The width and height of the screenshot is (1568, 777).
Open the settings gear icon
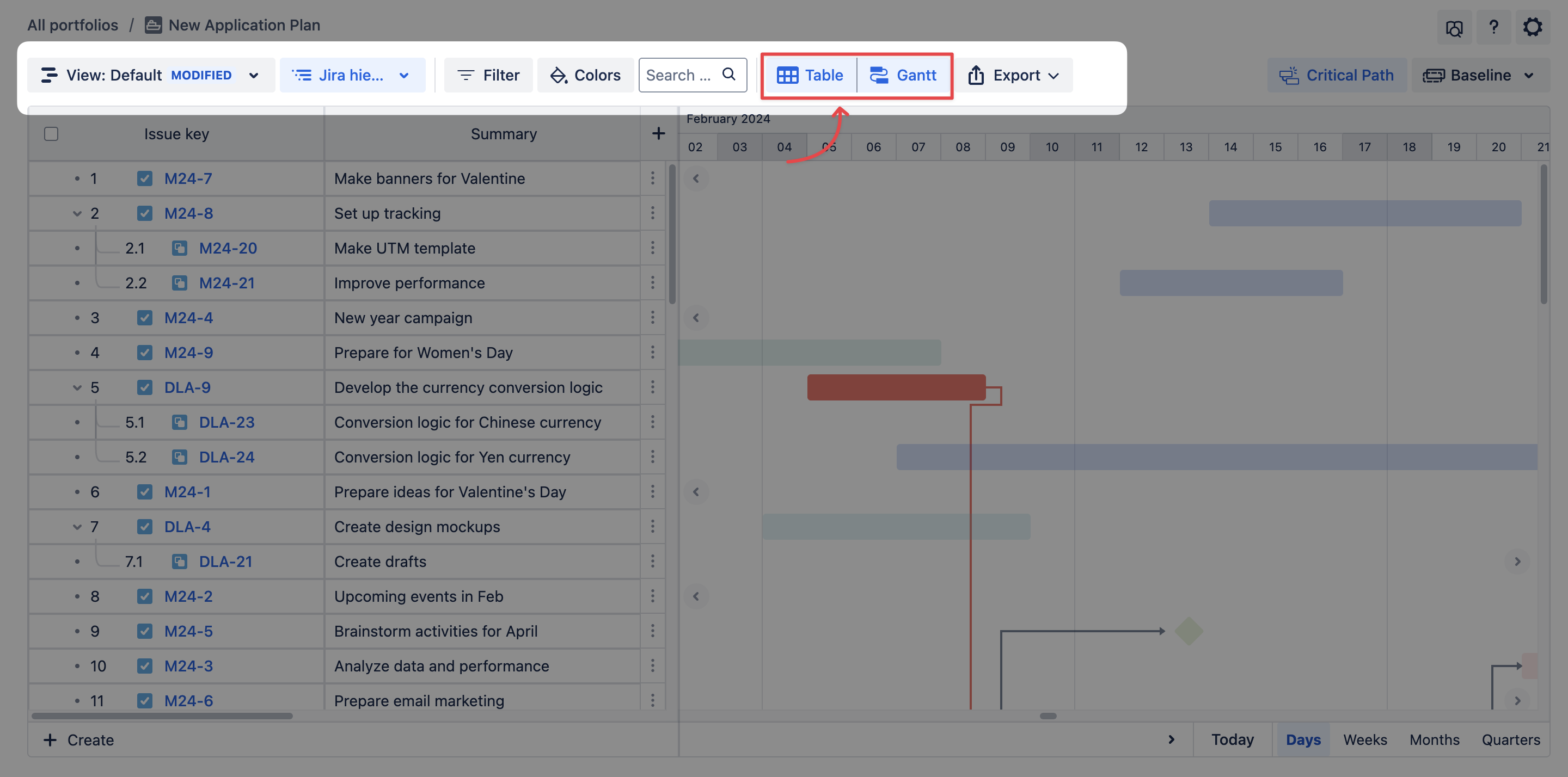point(1532,27)
